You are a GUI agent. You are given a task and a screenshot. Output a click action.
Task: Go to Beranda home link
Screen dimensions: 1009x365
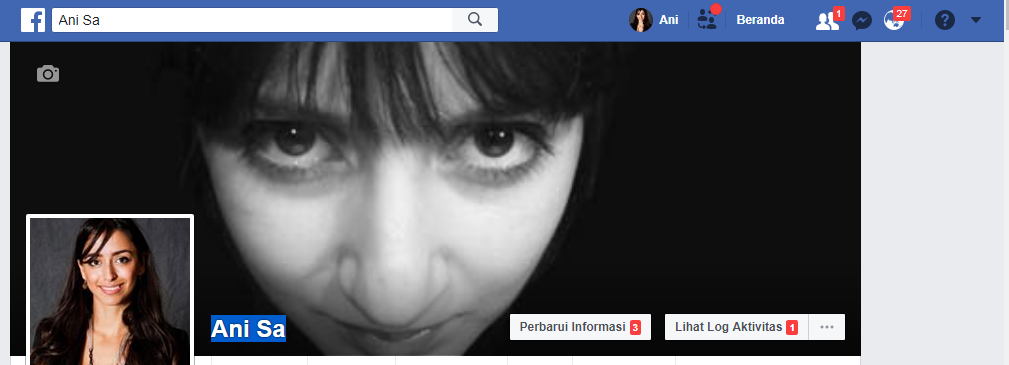coord(760,20)
